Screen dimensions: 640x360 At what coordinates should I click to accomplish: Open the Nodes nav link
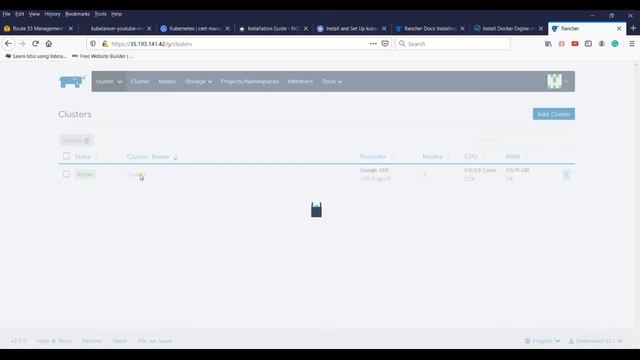pos(167,82)
